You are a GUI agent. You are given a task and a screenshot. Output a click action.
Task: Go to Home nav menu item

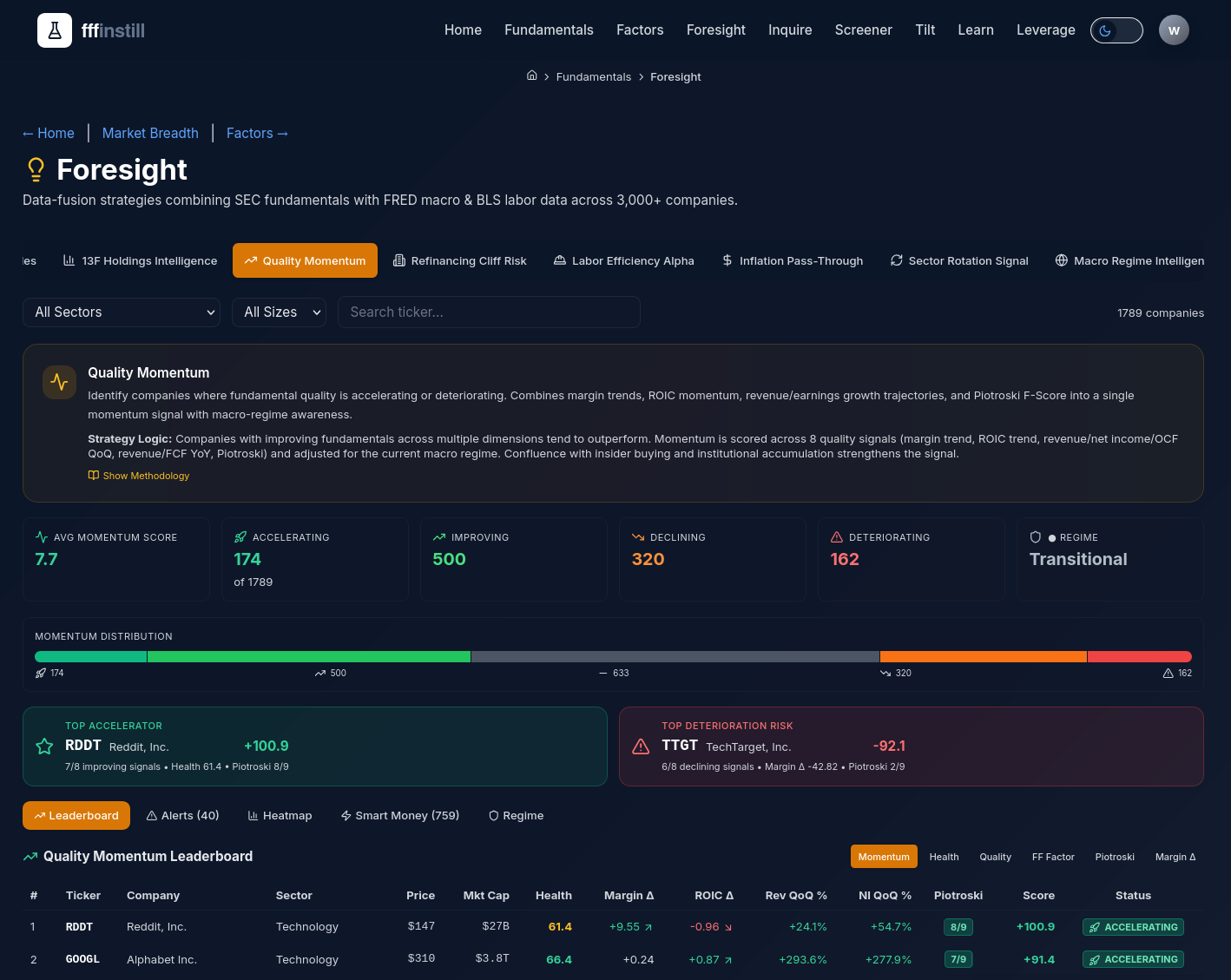click(463, 30)
